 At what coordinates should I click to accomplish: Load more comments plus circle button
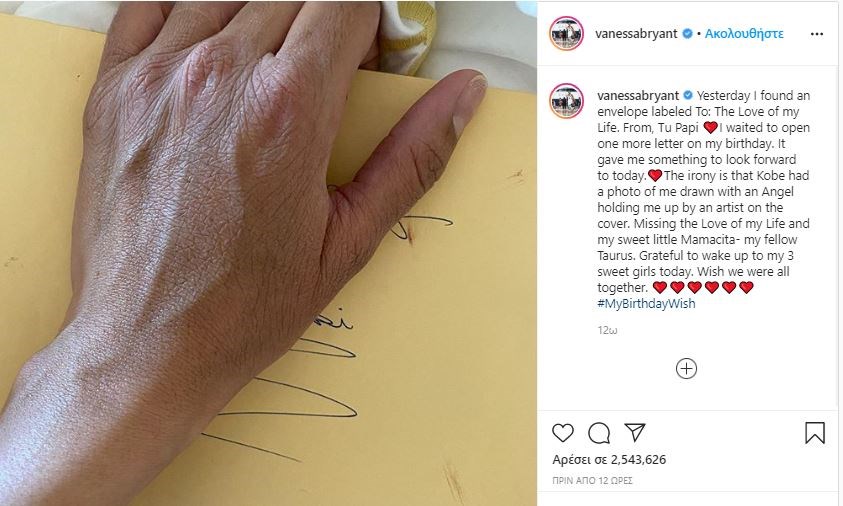coord(687,368)
